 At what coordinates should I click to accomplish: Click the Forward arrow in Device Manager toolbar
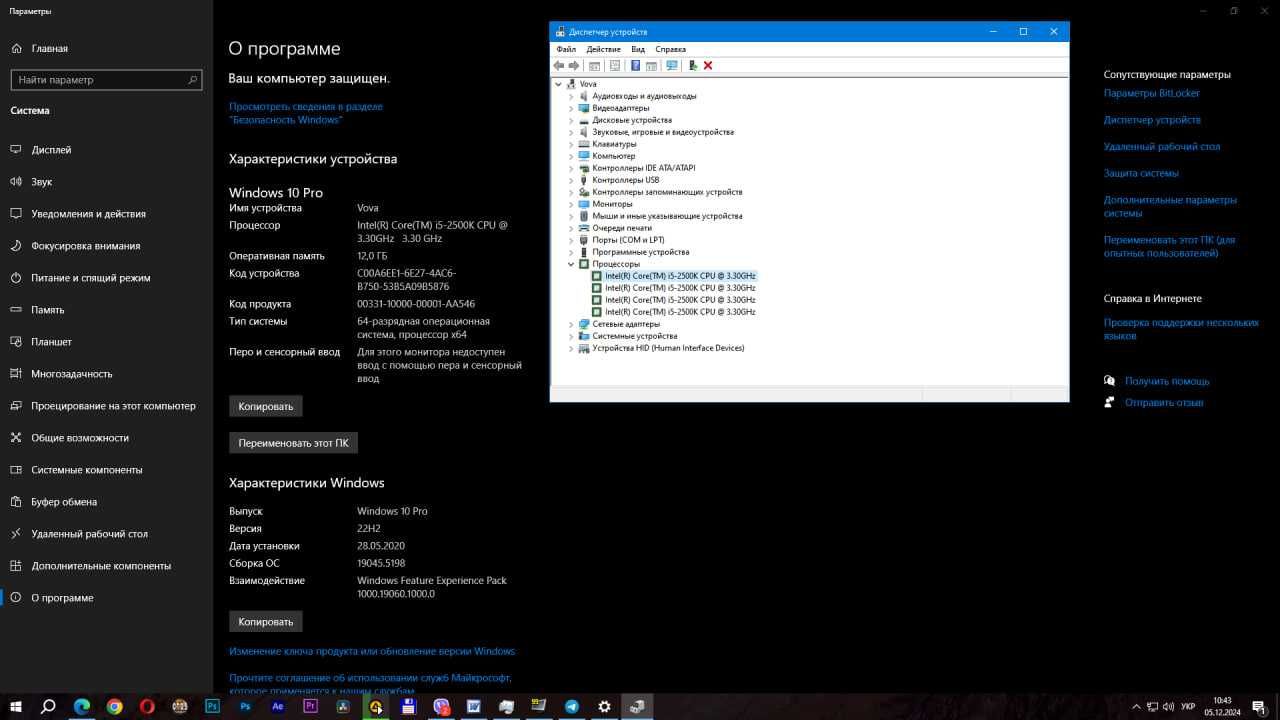574,65
